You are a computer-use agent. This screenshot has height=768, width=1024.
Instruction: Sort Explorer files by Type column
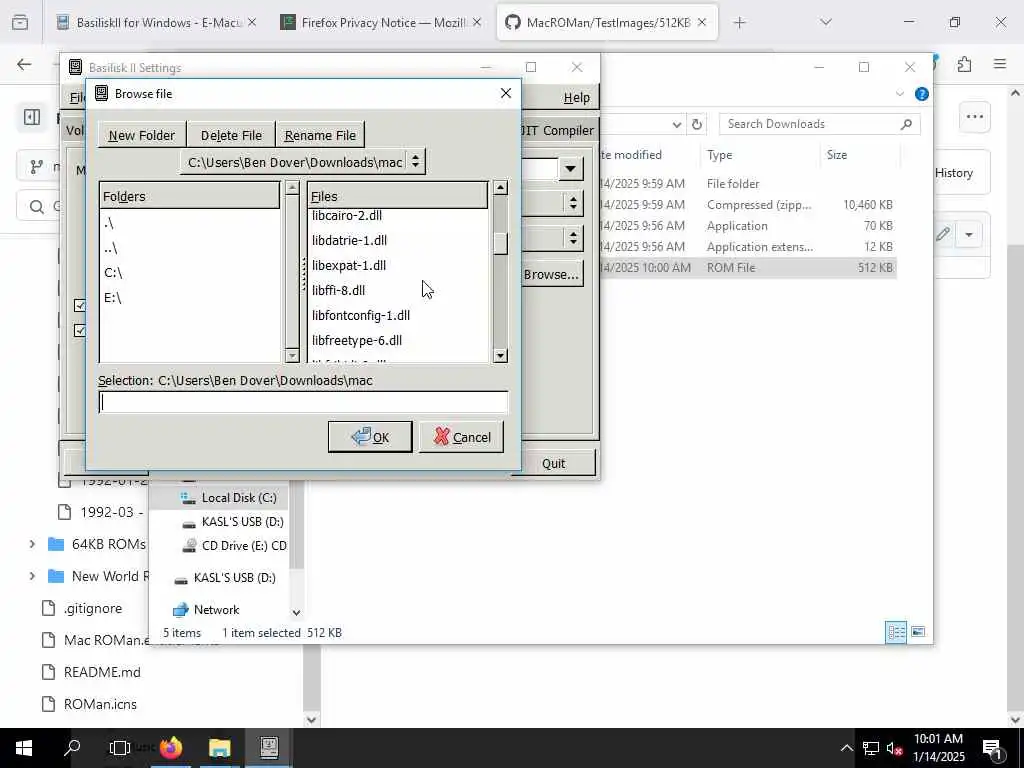(x=762, y=155)
